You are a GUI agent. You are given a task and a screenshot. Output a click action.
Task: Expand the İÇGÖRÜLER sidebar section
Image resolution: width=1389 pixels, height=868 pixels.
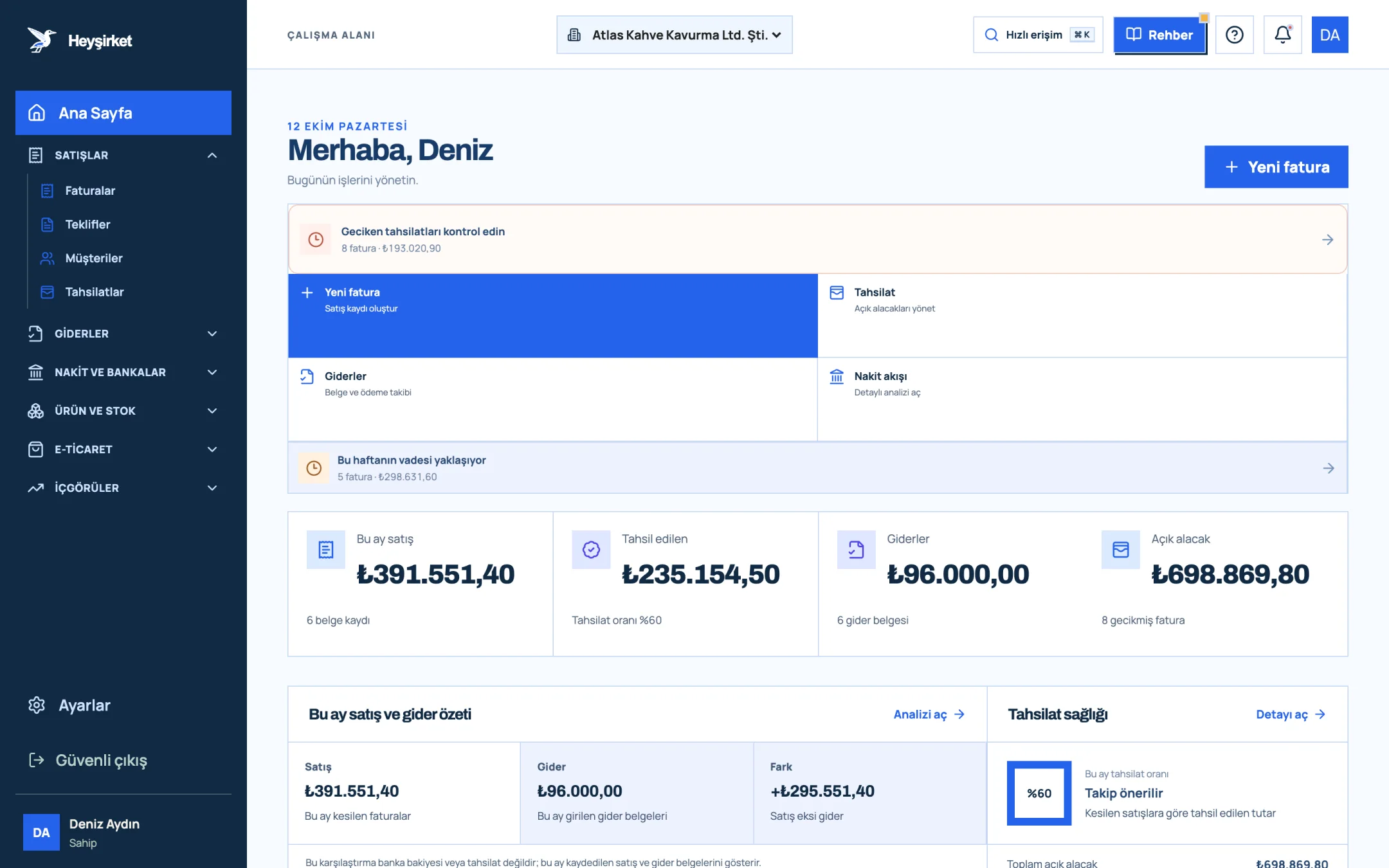pos(123,488)
